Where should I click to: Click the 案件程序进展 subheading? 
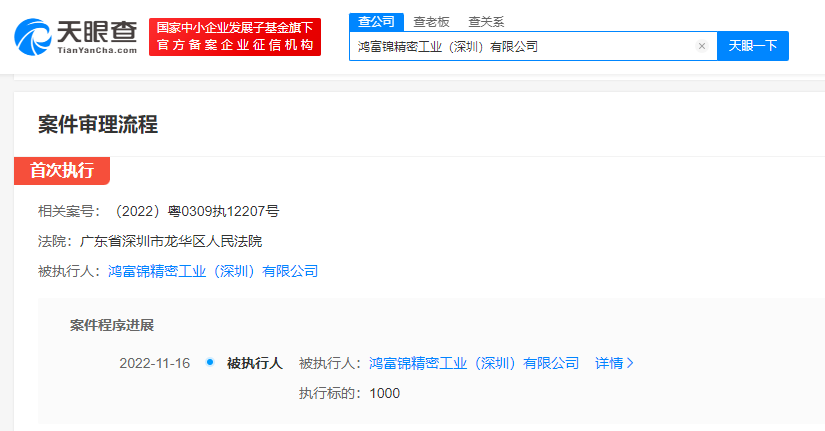112,325
